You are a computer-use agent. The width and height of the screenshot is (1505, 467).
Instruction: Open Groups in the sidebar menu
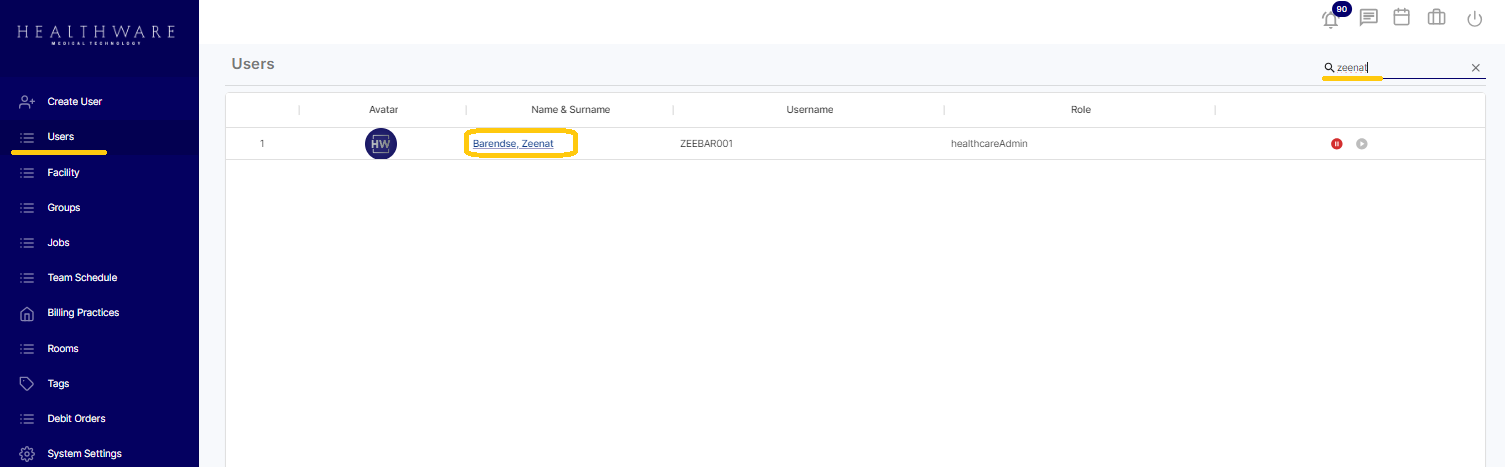pyautogui.click(x=63, y=208)
